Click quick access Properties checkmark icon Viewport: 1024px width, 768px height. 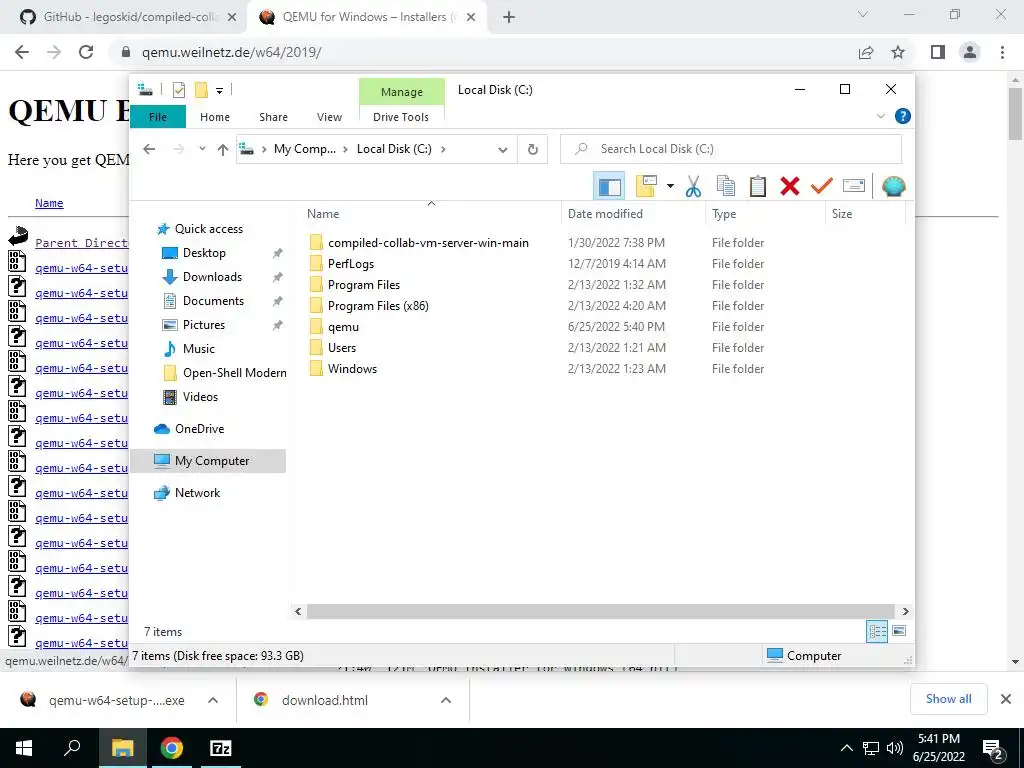pyautogui.click(x=178, y=90)
